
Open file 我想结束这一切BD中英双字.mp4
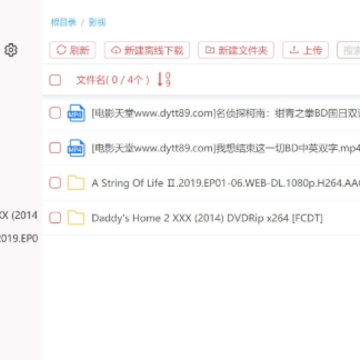coord(226,148)
